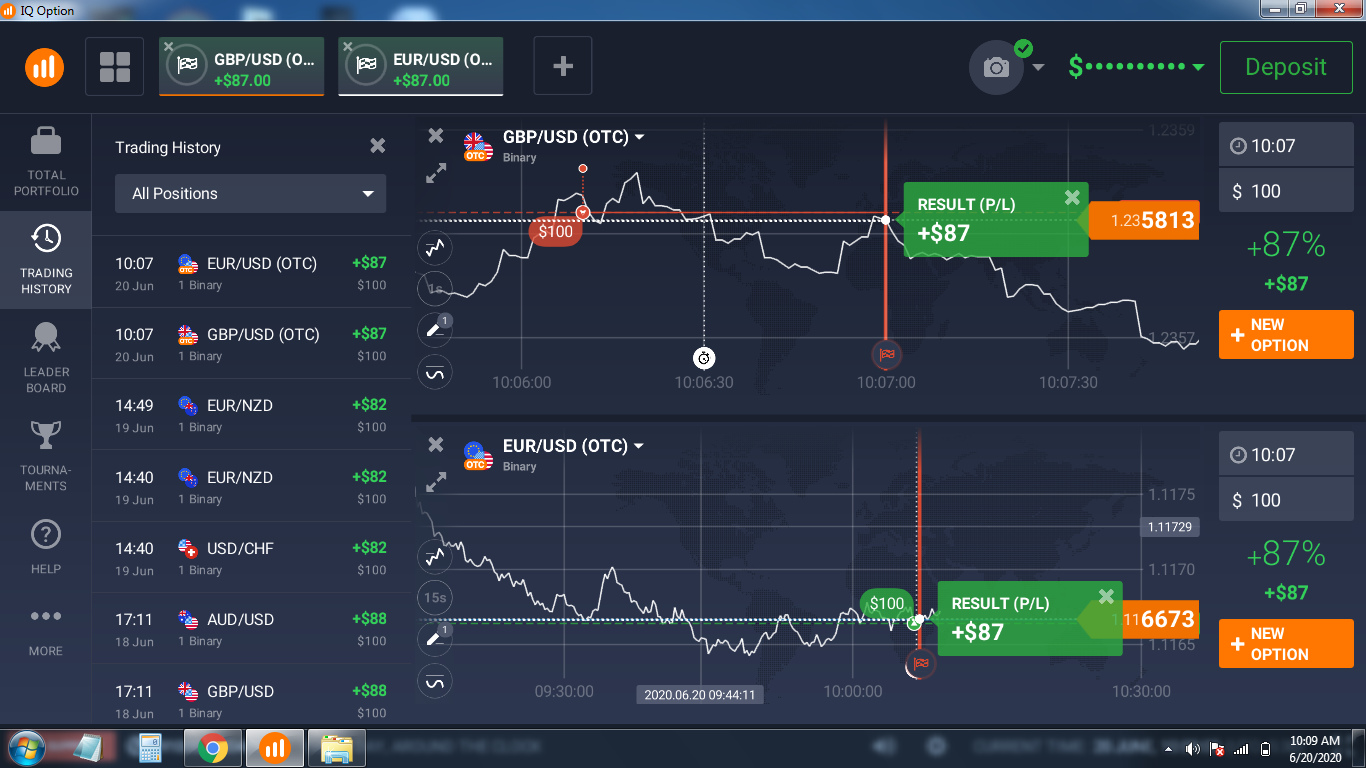
Task: Open the Total Portfolio briefcase icon
Action: click(46, 142)
